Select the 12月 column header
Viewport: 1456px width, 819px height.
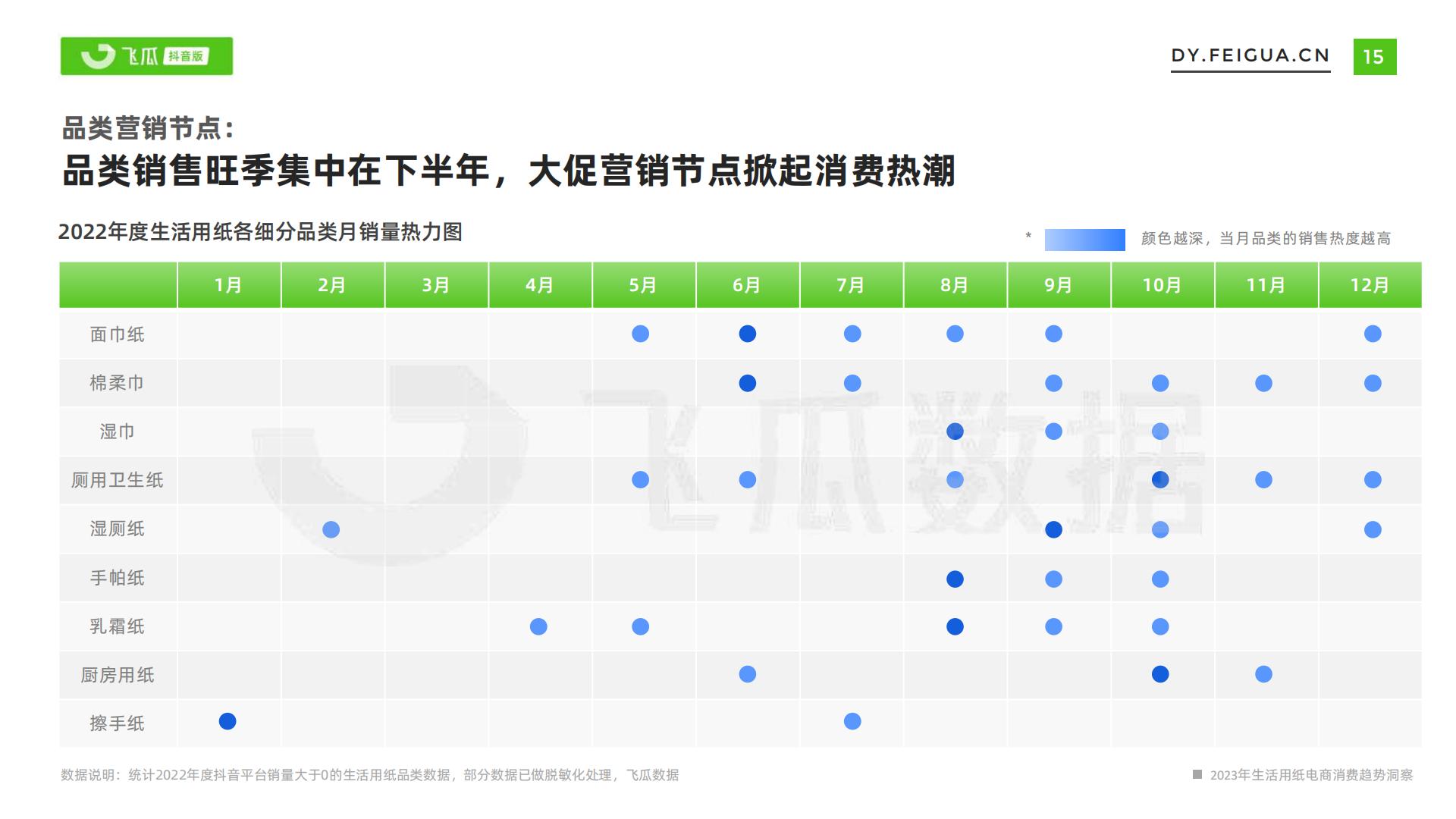(1370, 285)
